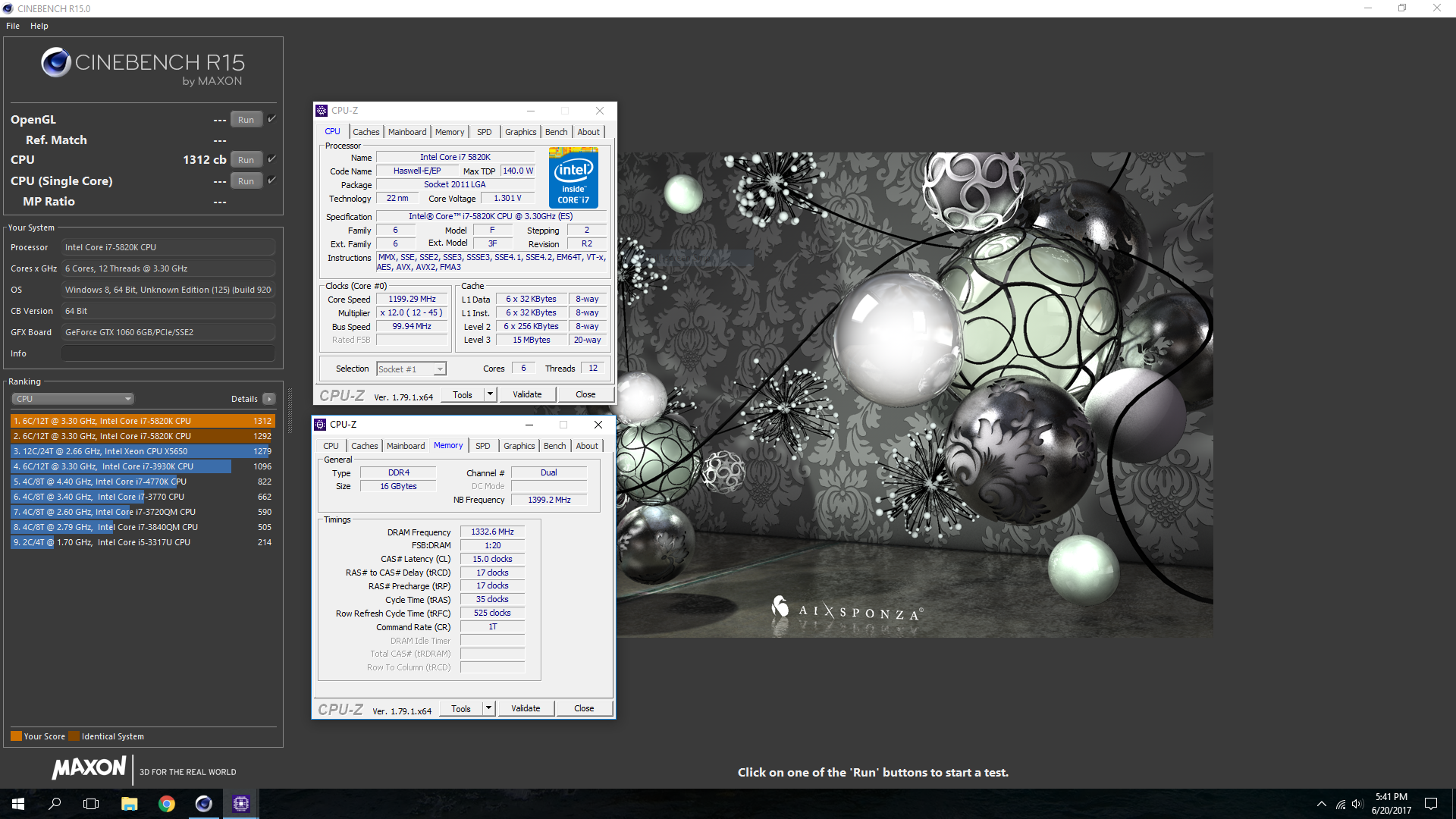The image size is (1456, 819).
Task: Open Tools dropdown arrow in lower CPU-Z
Action: coord(488,708)
